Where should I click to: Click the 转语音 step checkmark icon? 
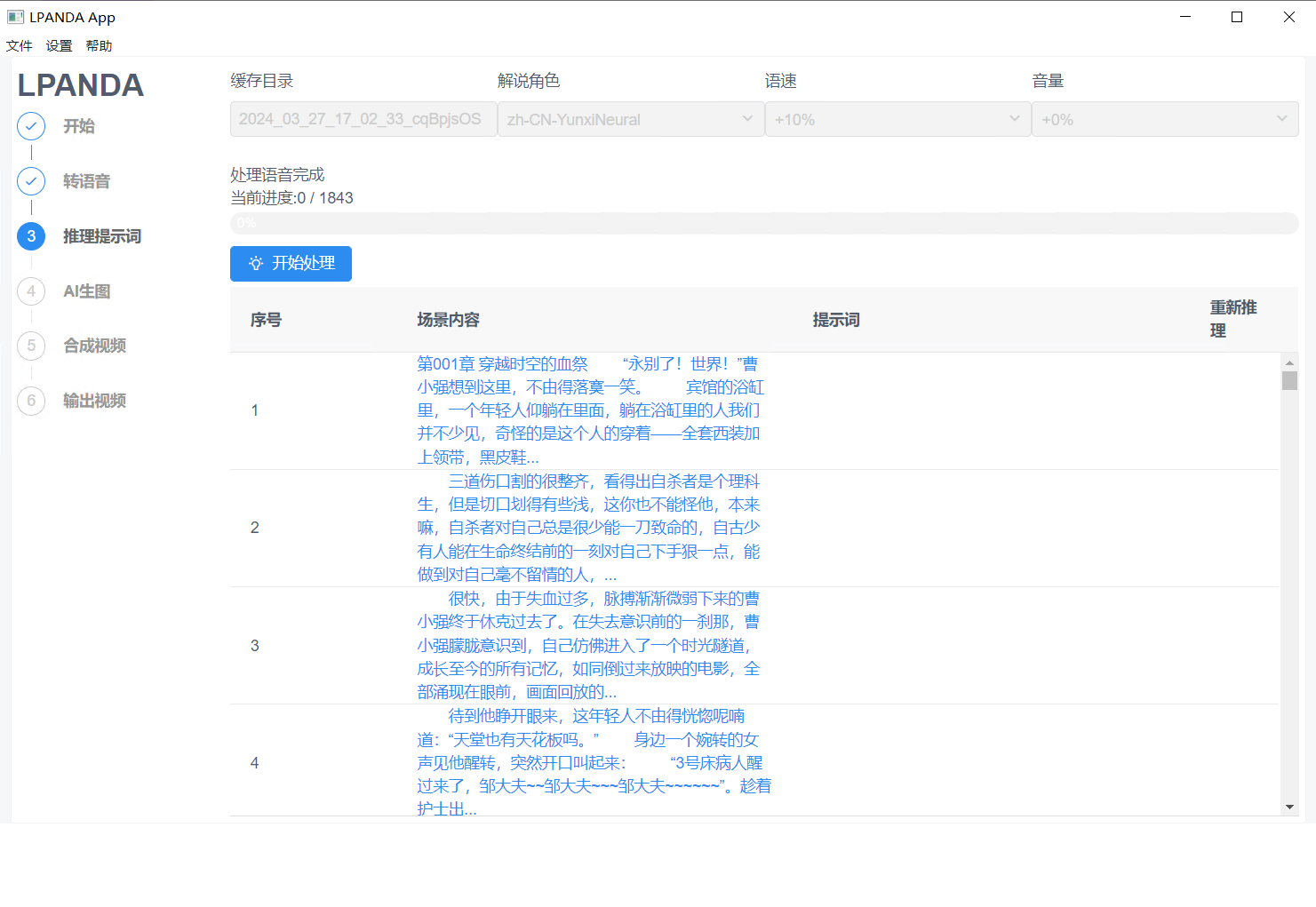(x=31, y=181)
